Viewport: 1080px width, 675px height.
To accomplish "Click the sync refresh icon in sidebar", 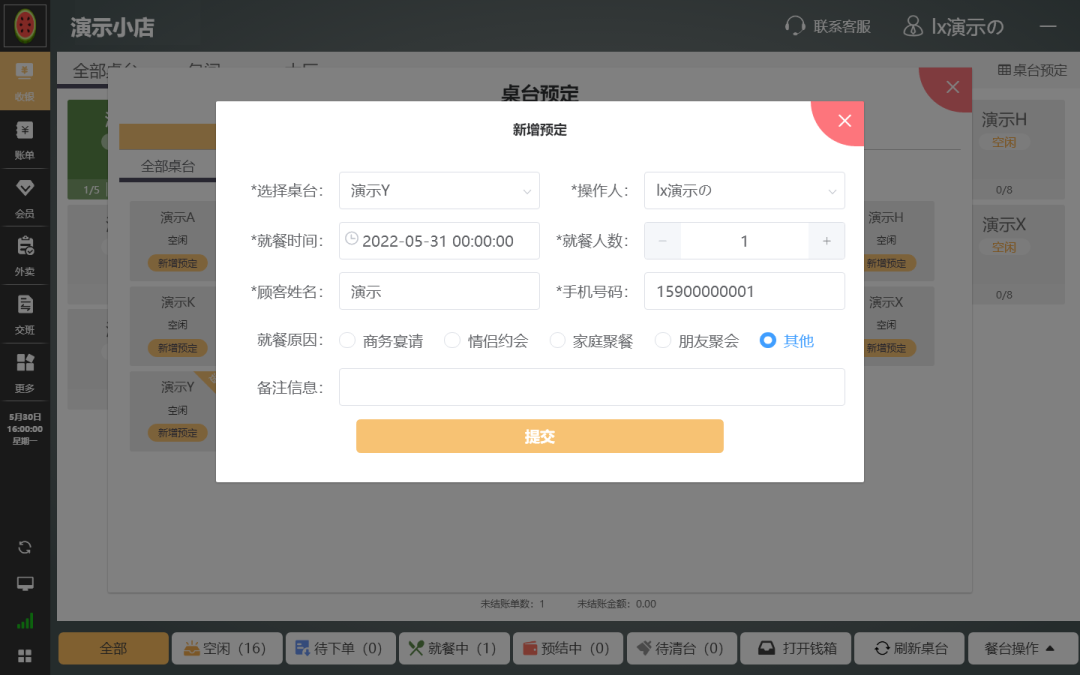I will tap(25, 548).
